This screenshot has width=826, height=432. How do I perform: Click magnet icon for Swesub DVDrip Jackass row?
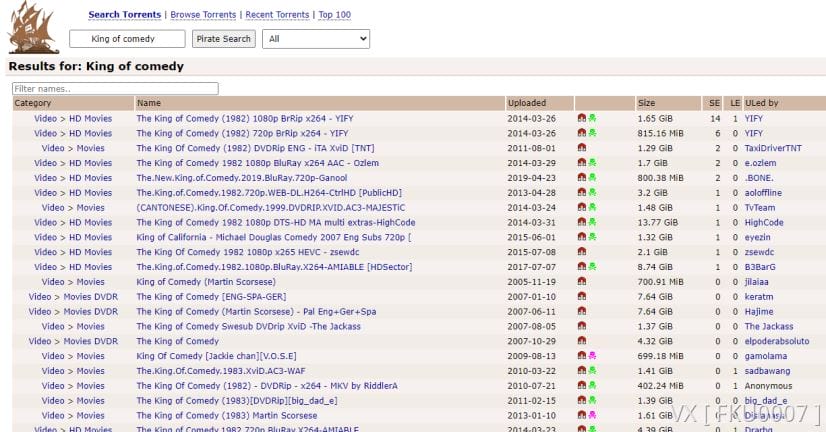point(582,326)
